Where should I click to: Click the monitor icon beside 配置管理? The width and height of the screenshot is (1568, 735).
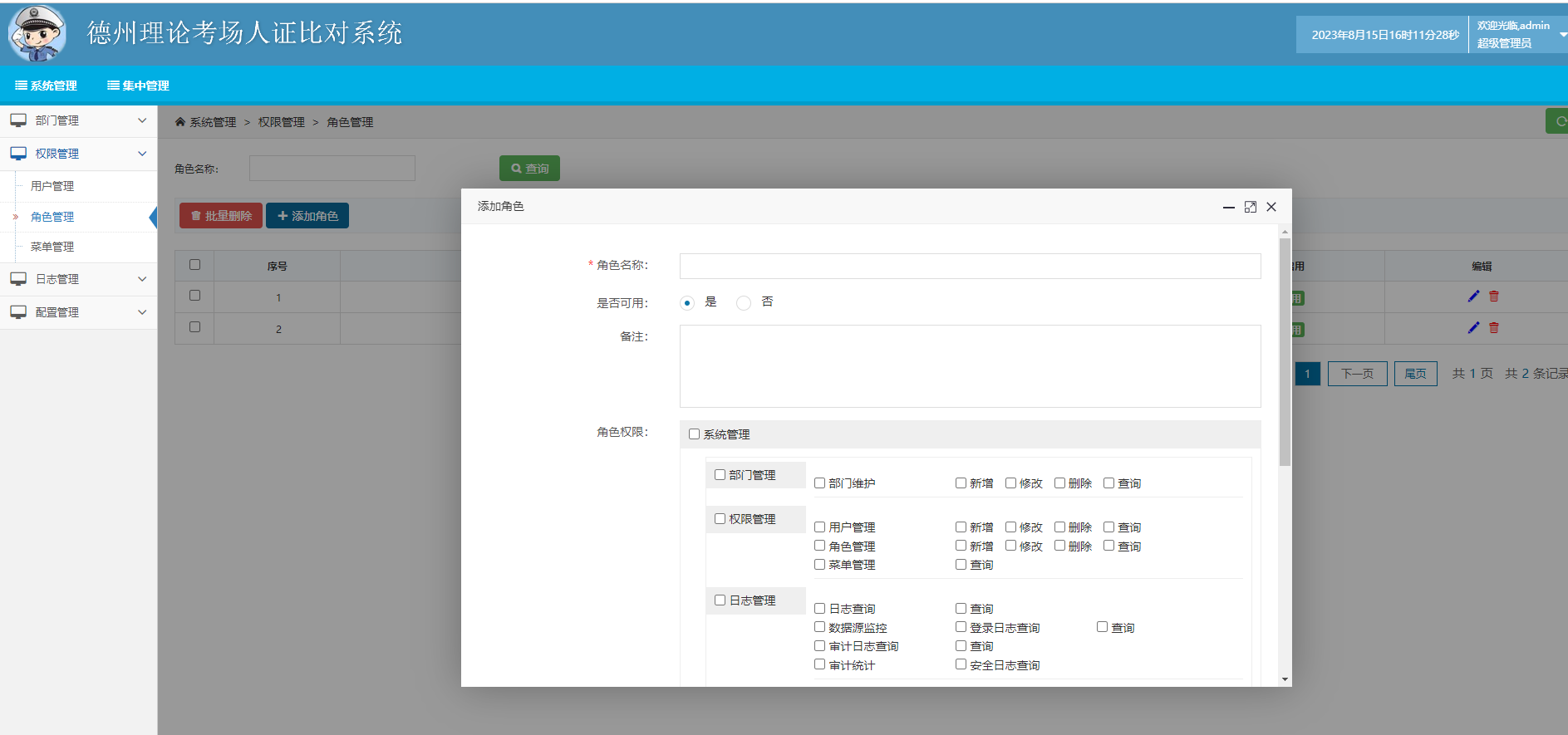(18, 312)
